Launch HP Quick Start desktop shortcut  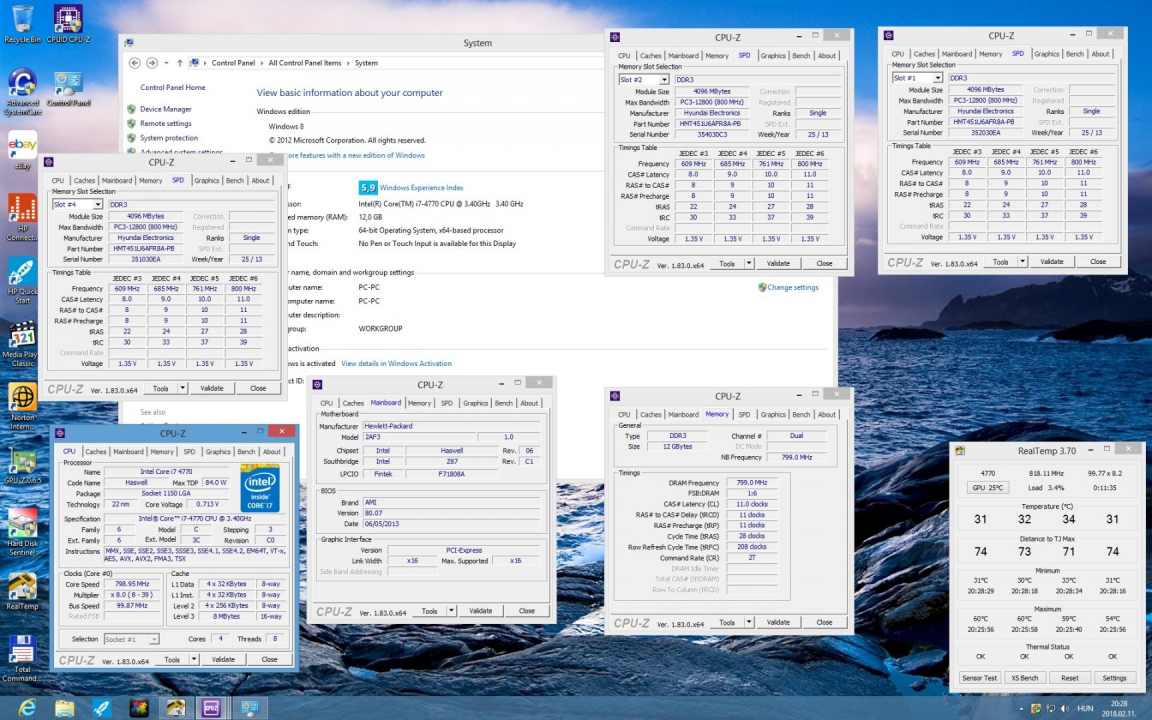click(22, 281)
